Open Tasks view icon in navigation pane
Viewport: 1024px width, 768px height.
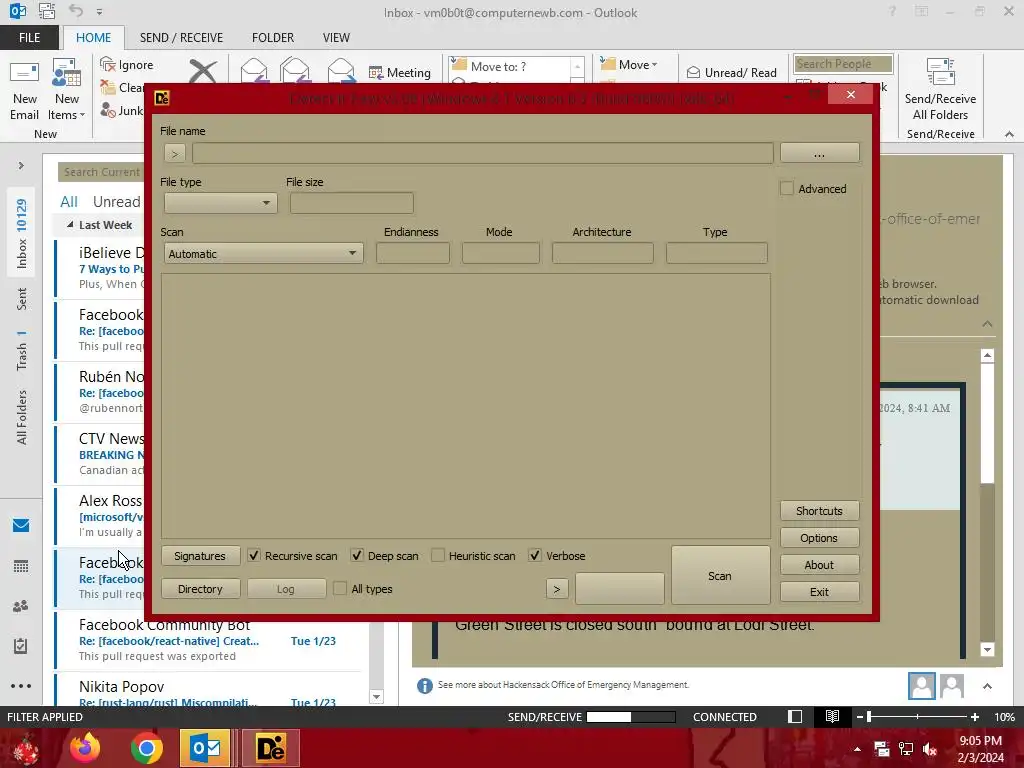pyautogui.click(x=21, y=646)
